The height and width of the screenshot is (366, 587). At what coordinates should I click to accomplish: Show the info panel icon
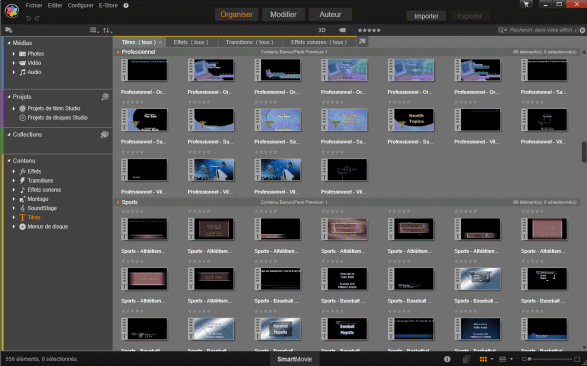tap(447, 359)
